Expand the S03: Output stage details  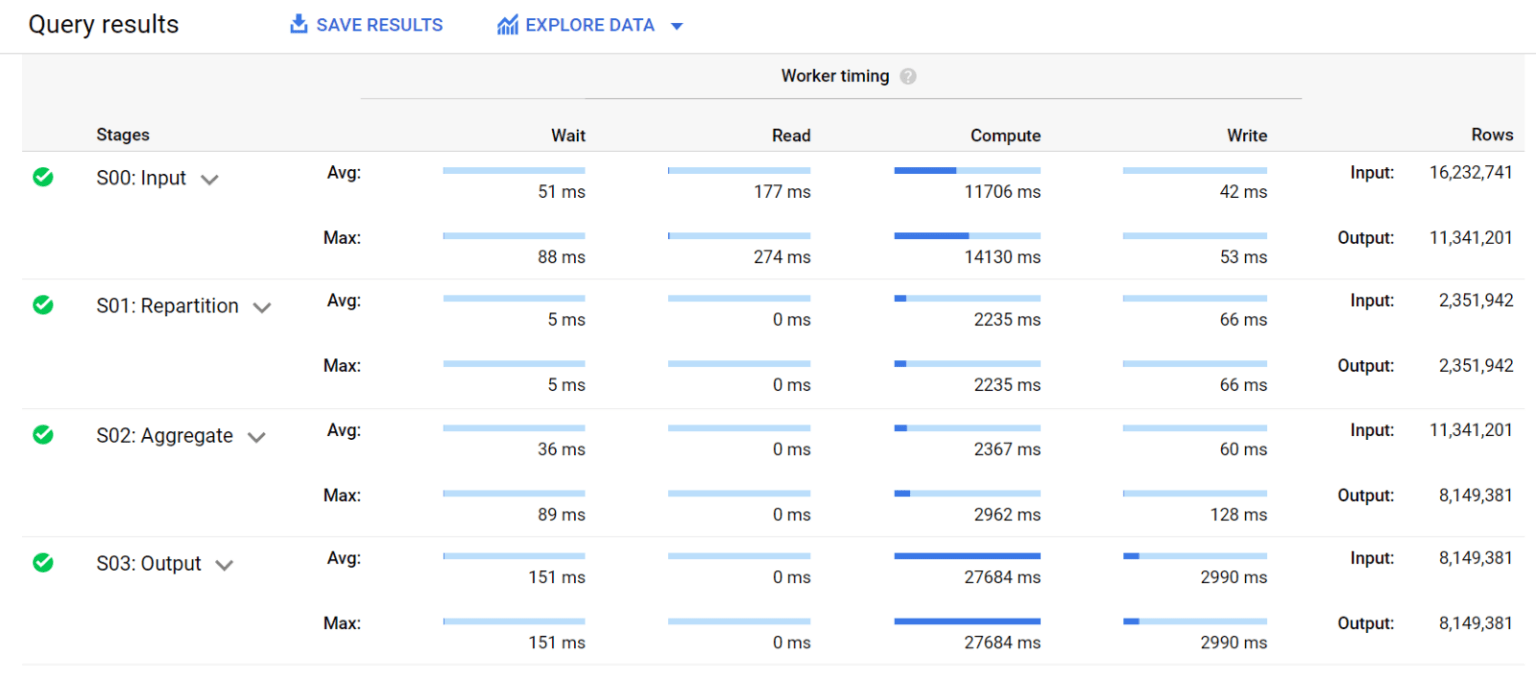224,564
